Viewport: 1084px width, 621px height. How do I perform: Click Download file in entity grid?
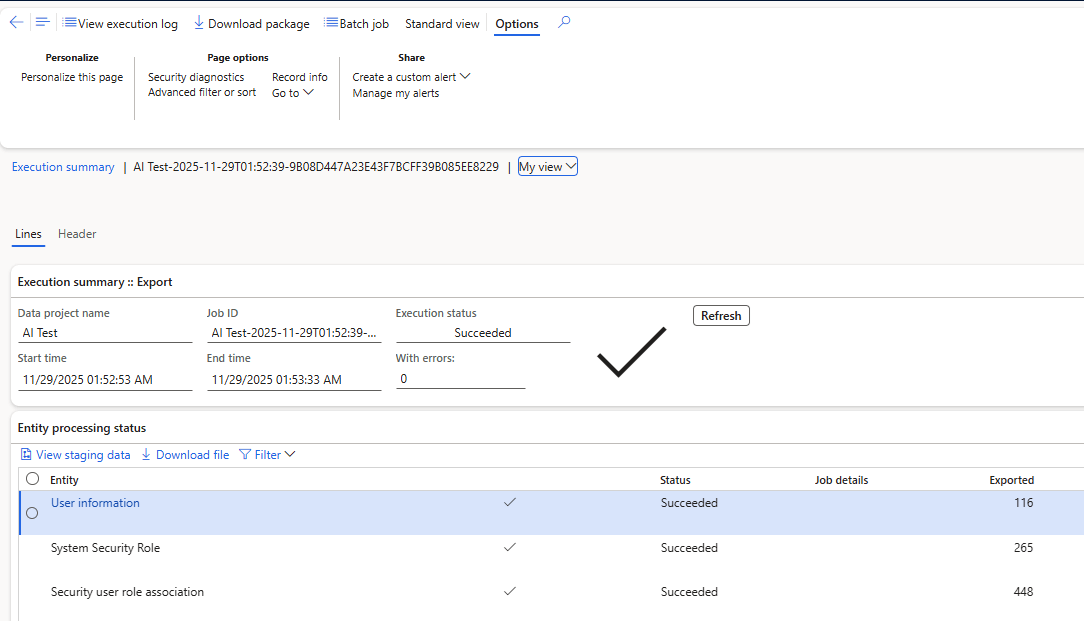(x=184, y=455)
